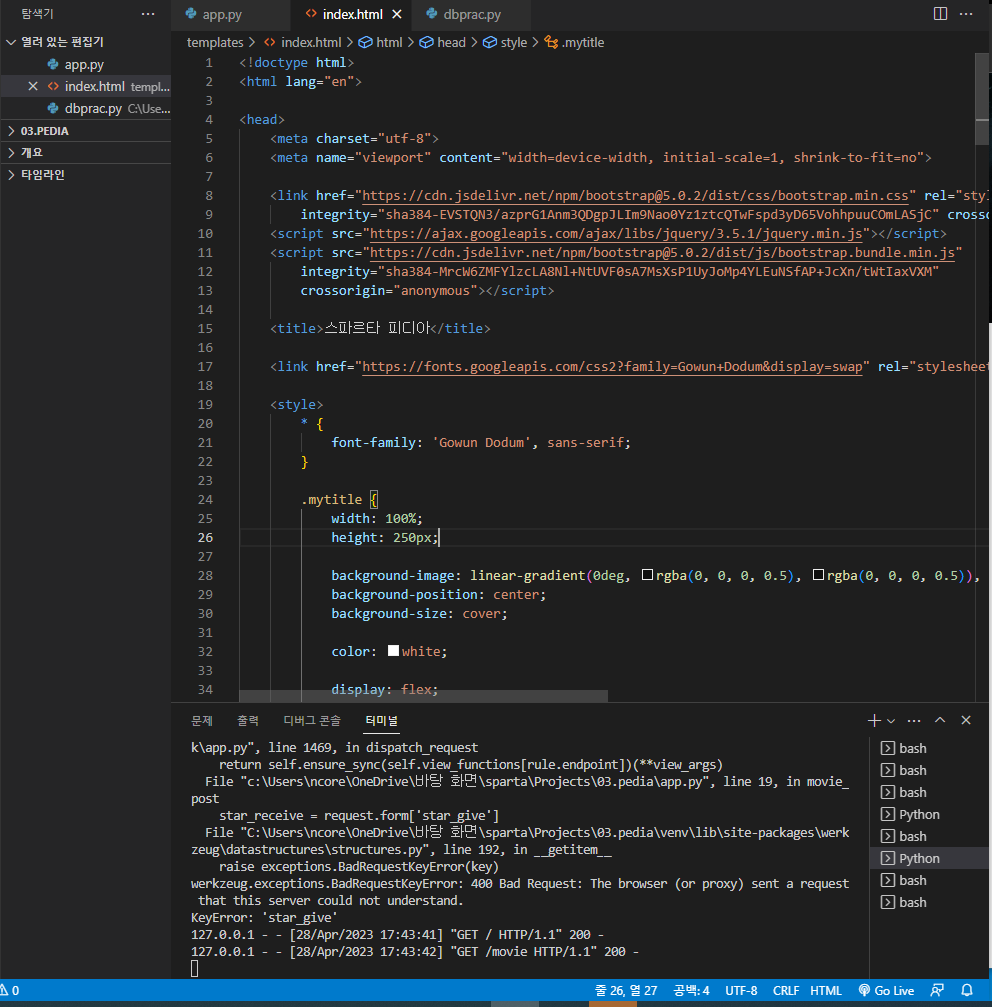Select the first Python terminal instance
The image size is (992, 1007).
(929, 814)
